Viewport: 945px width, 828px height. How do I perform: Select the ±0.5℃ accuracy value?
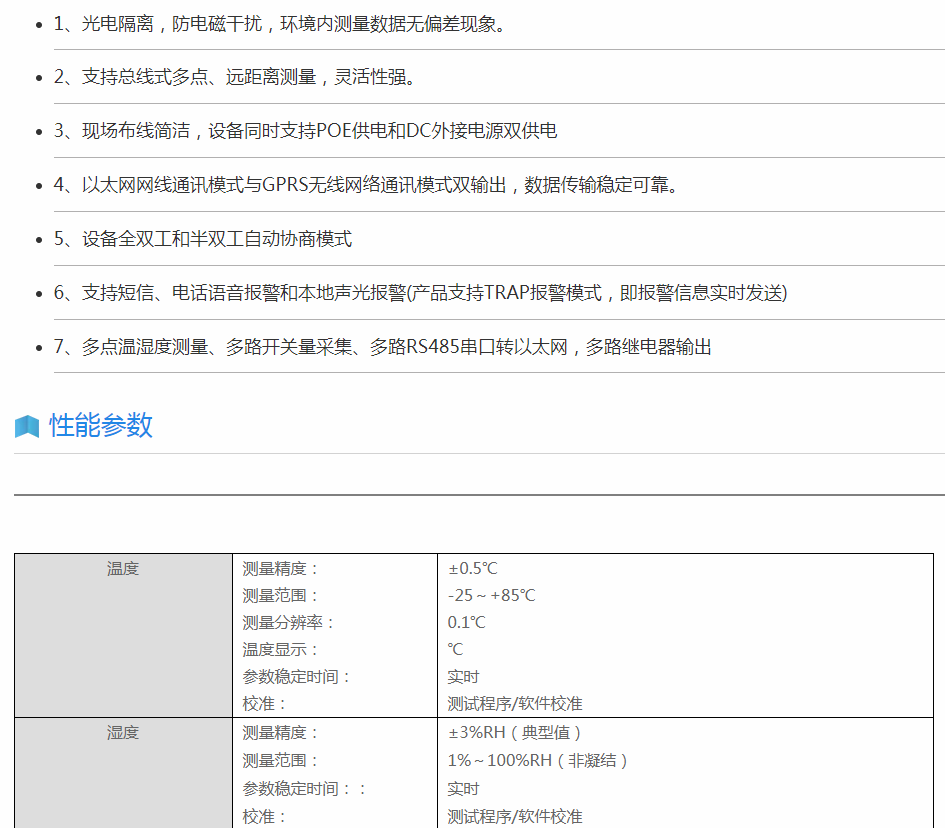[x=473, y=569]
